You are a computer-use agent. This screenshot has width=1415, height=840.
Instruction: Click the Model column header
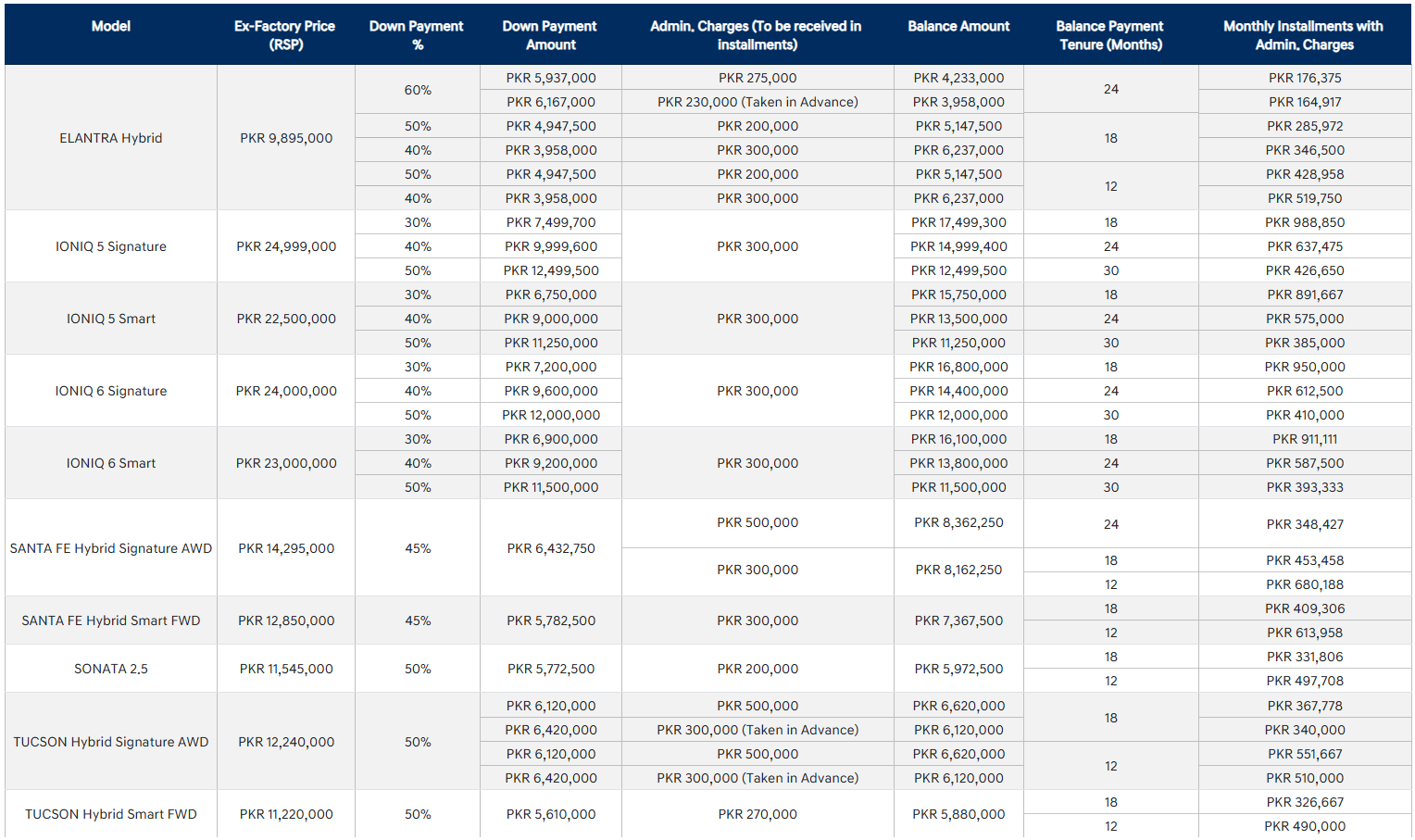point(111,26)
